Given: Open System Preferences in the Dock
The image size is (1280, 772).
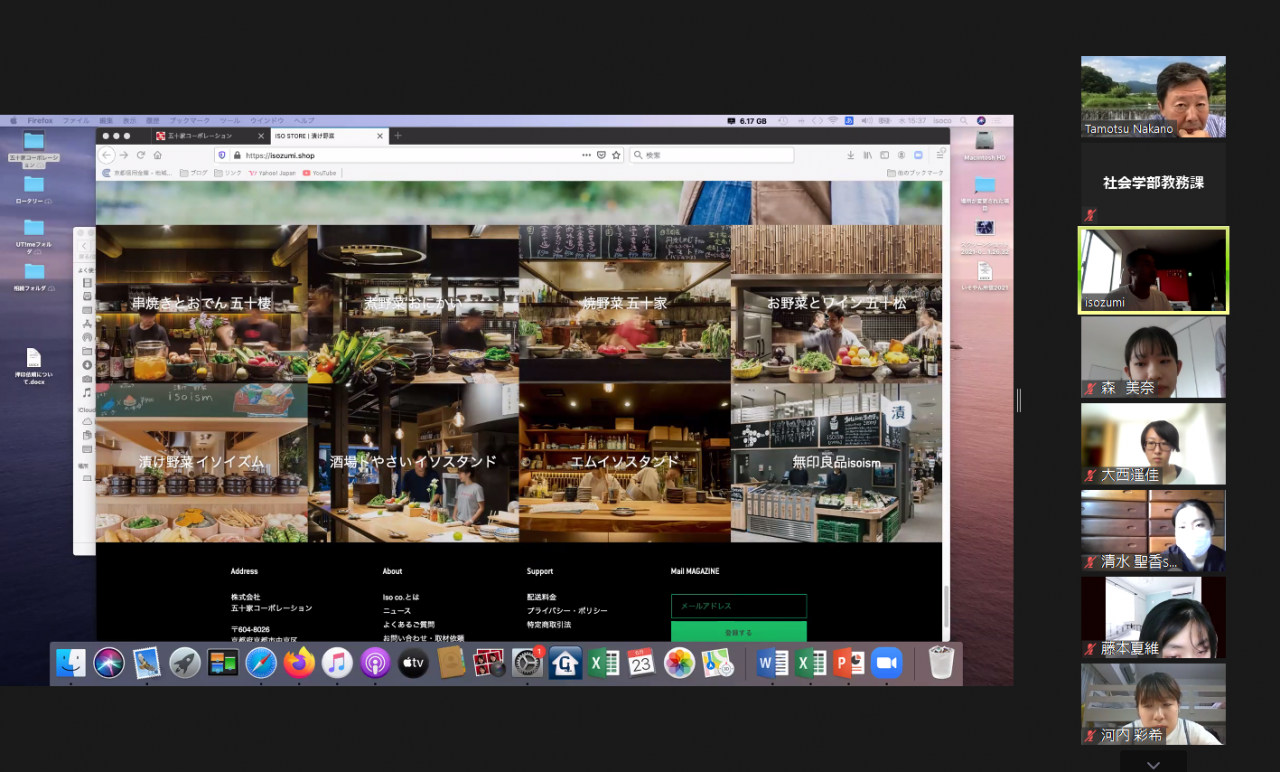Looking at the screenshot, I should pos(527,663).
